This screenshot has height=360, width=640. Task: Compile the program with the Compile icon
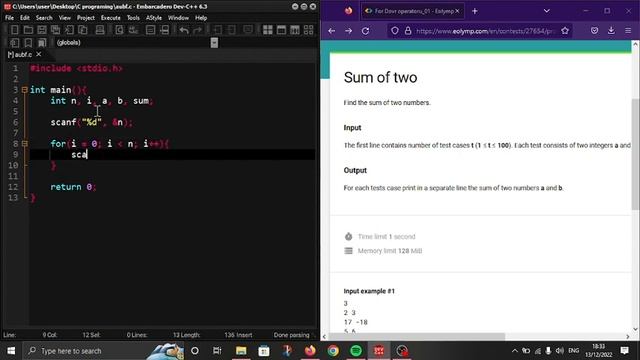[x=268, y=30]
